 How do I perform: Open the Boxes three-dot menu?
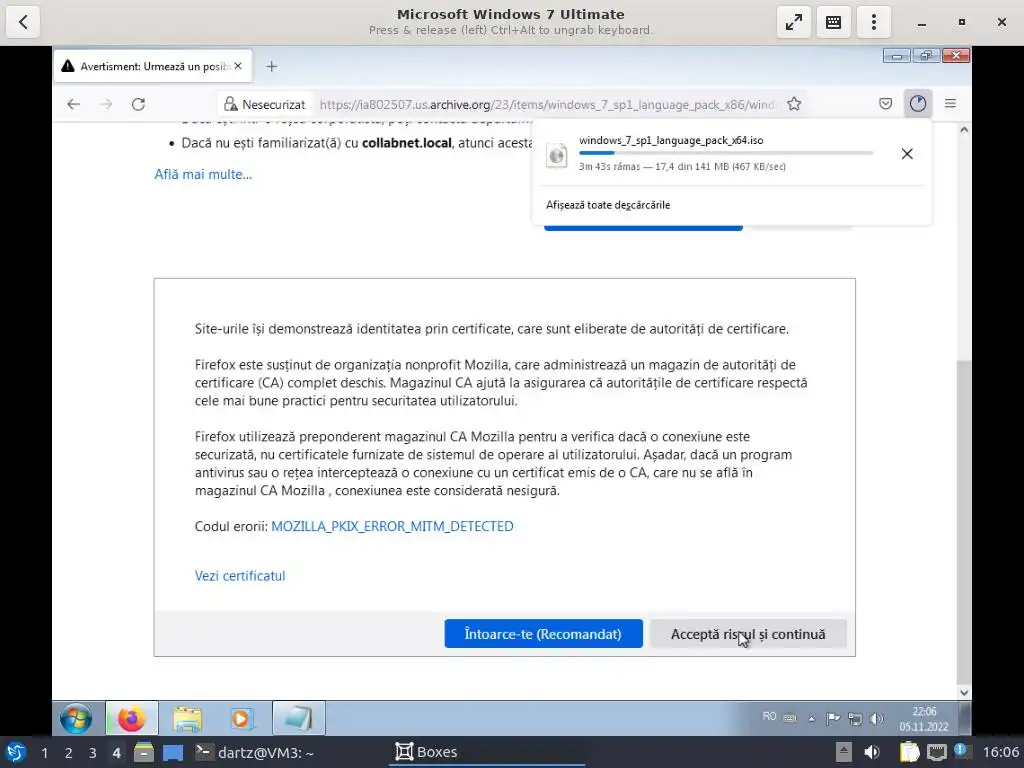tap(873, 22)
